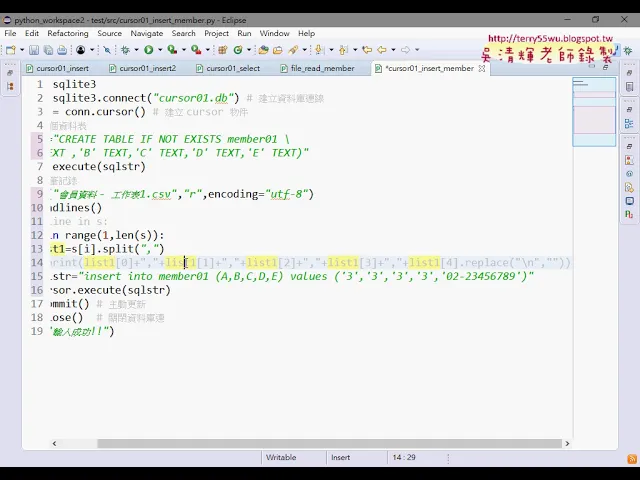The width and height of the screenshot is (640, 480).
Task: Open the Window menu
Action: click(275, 33)
